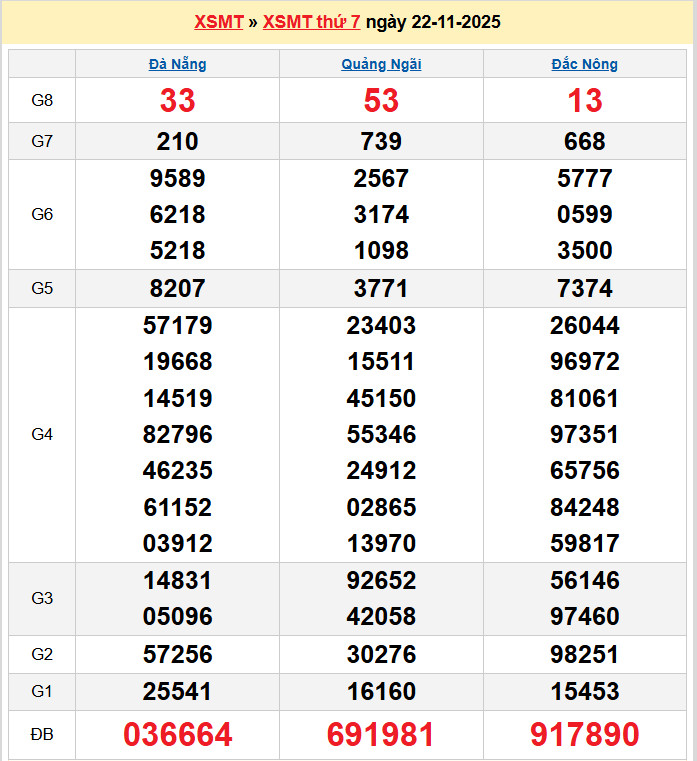
Task: Click the red G8 number 33
Action: (177, 100)
